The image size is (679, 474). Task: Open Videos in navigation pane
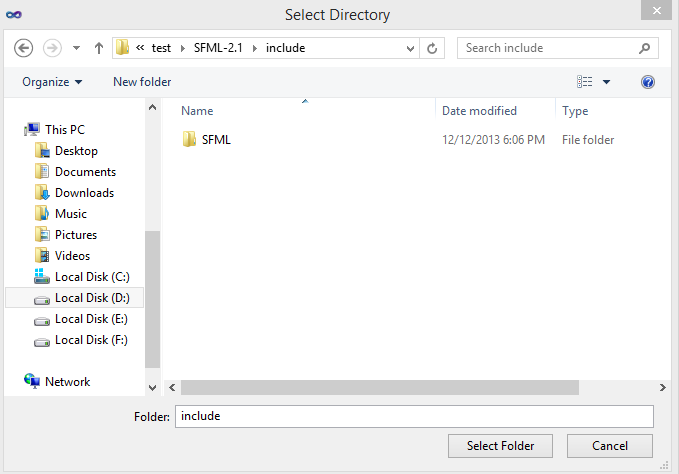click(72, 256)
